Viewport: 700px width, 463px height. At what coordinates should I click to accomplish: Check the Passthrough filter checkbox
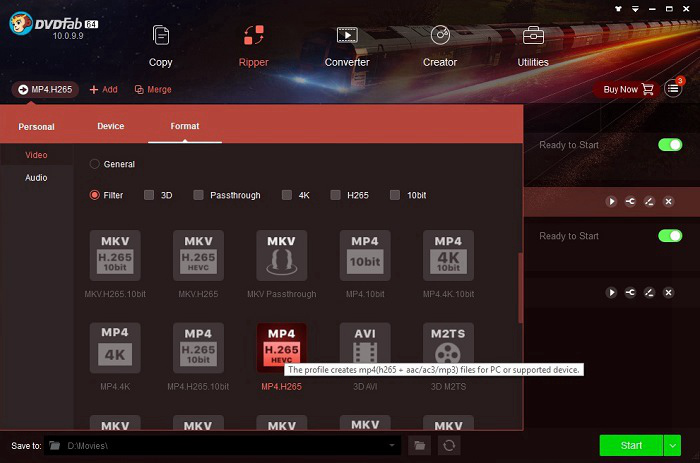tap(199, 195)
